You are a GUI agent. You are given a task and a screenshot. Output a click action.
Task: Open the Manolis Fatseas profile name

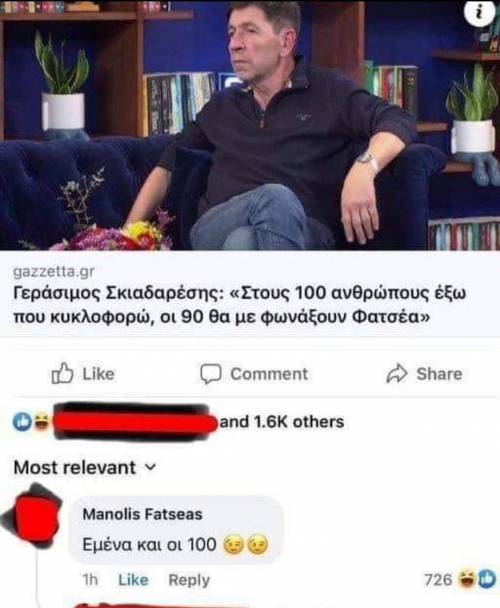(142, 514)
